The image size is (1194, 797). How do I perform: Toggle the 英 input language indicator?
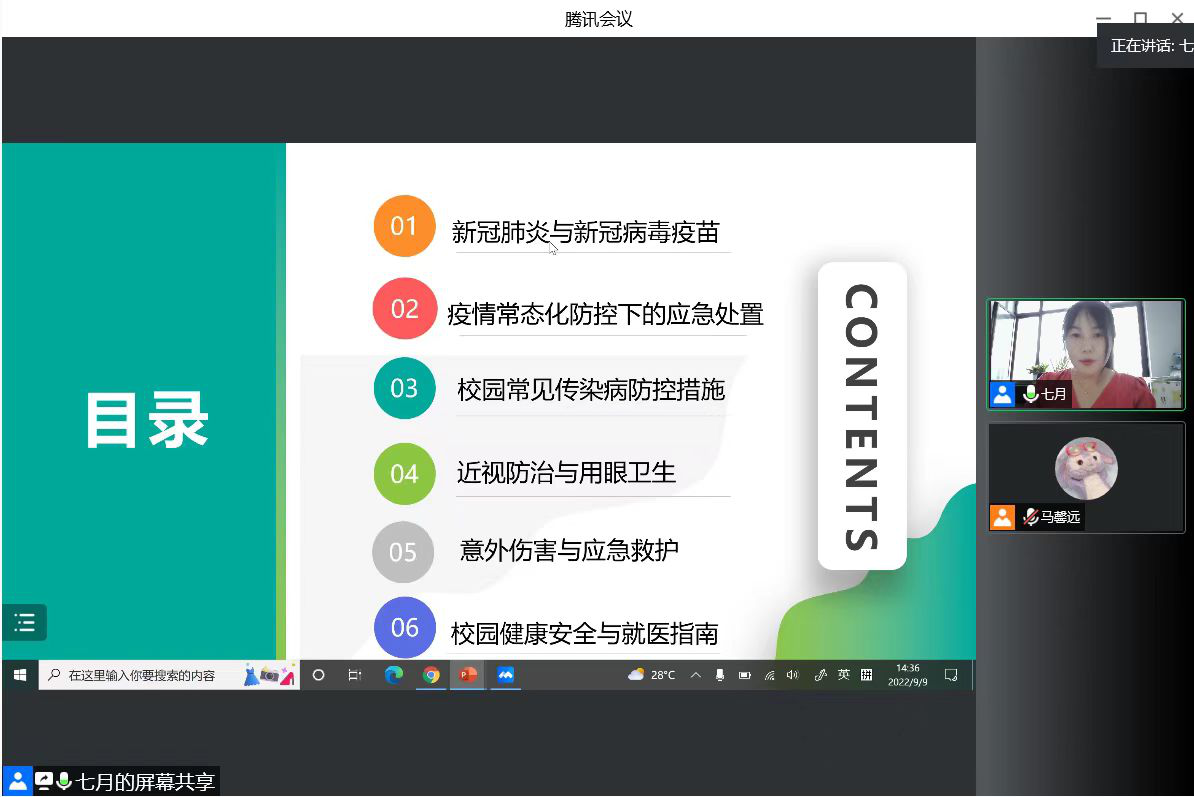tap(843, 675)
